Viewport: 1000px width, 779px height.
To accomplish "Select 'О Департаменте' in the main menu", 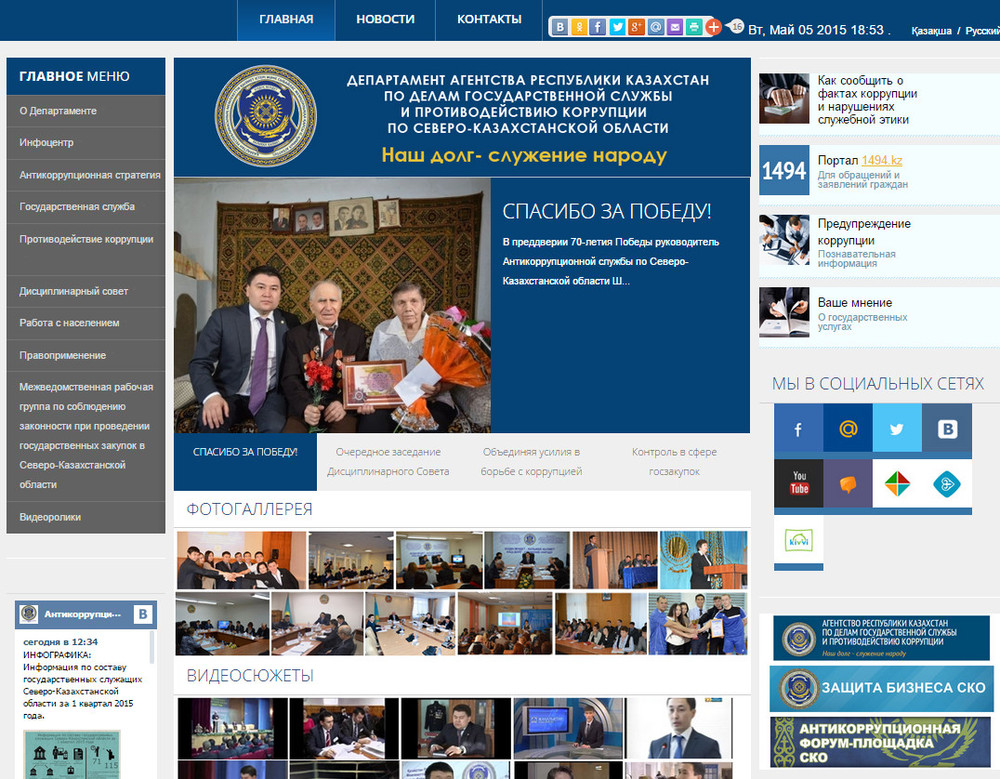I will [85, 111].
